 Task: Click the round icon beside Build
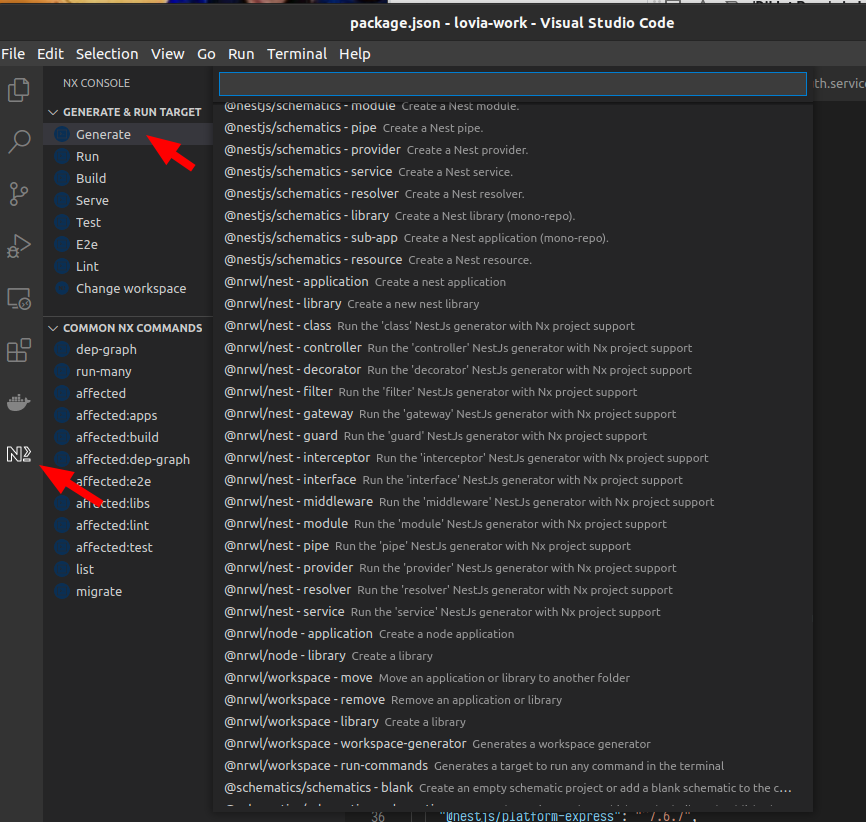pyautogui.click(x=62, y=178)
